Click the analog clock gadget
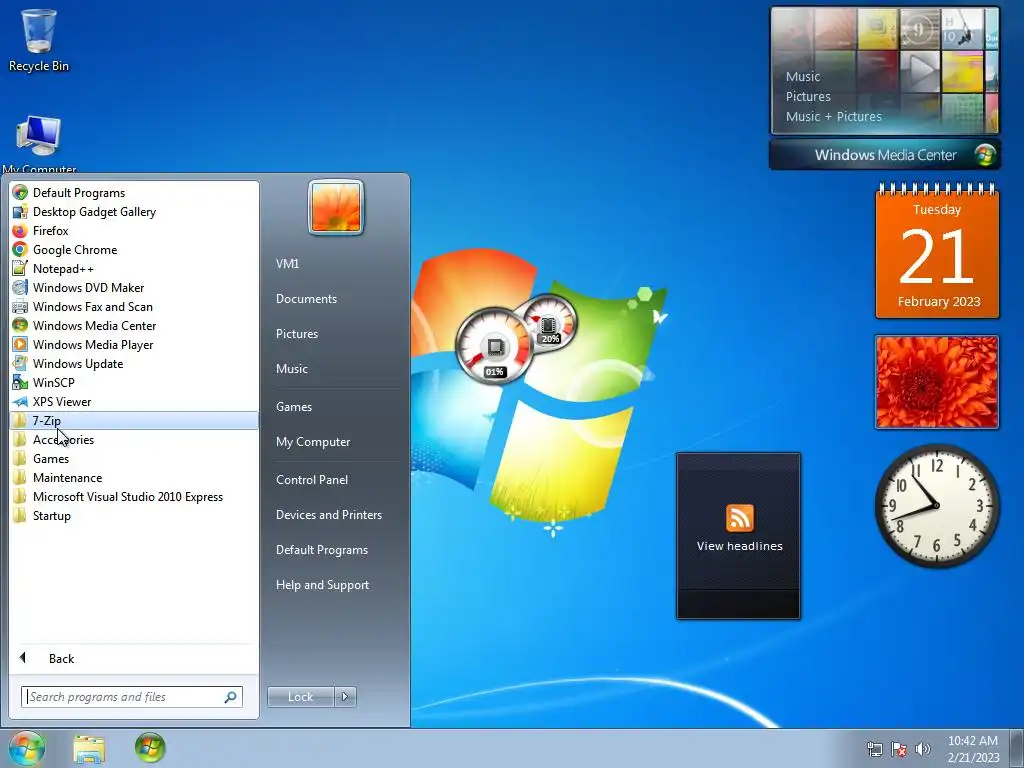This screenshot has width=1024, height=768. click(x=936, y=505)
